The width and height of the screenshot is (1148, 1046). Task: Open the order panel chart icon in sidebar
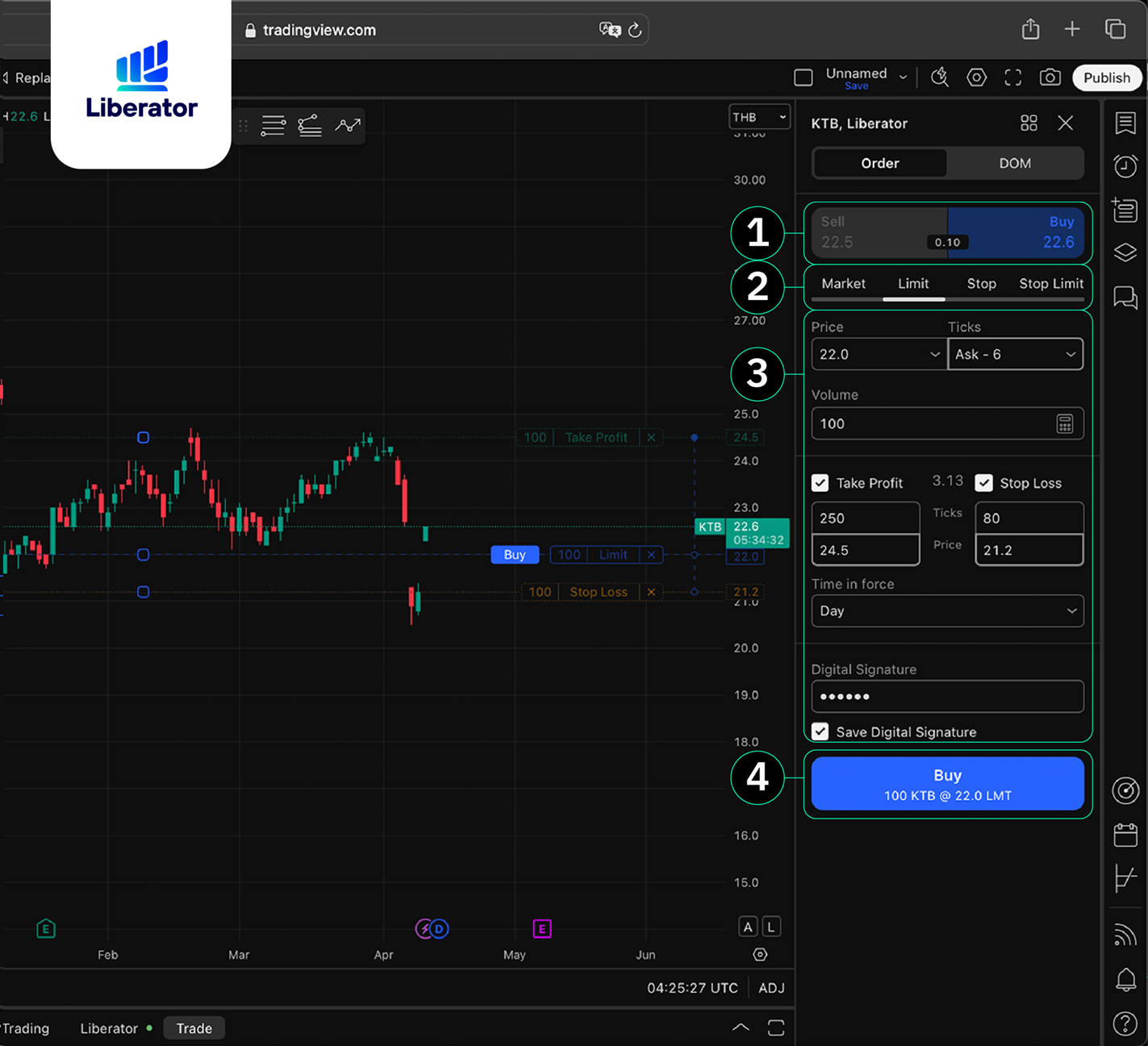1125,878
